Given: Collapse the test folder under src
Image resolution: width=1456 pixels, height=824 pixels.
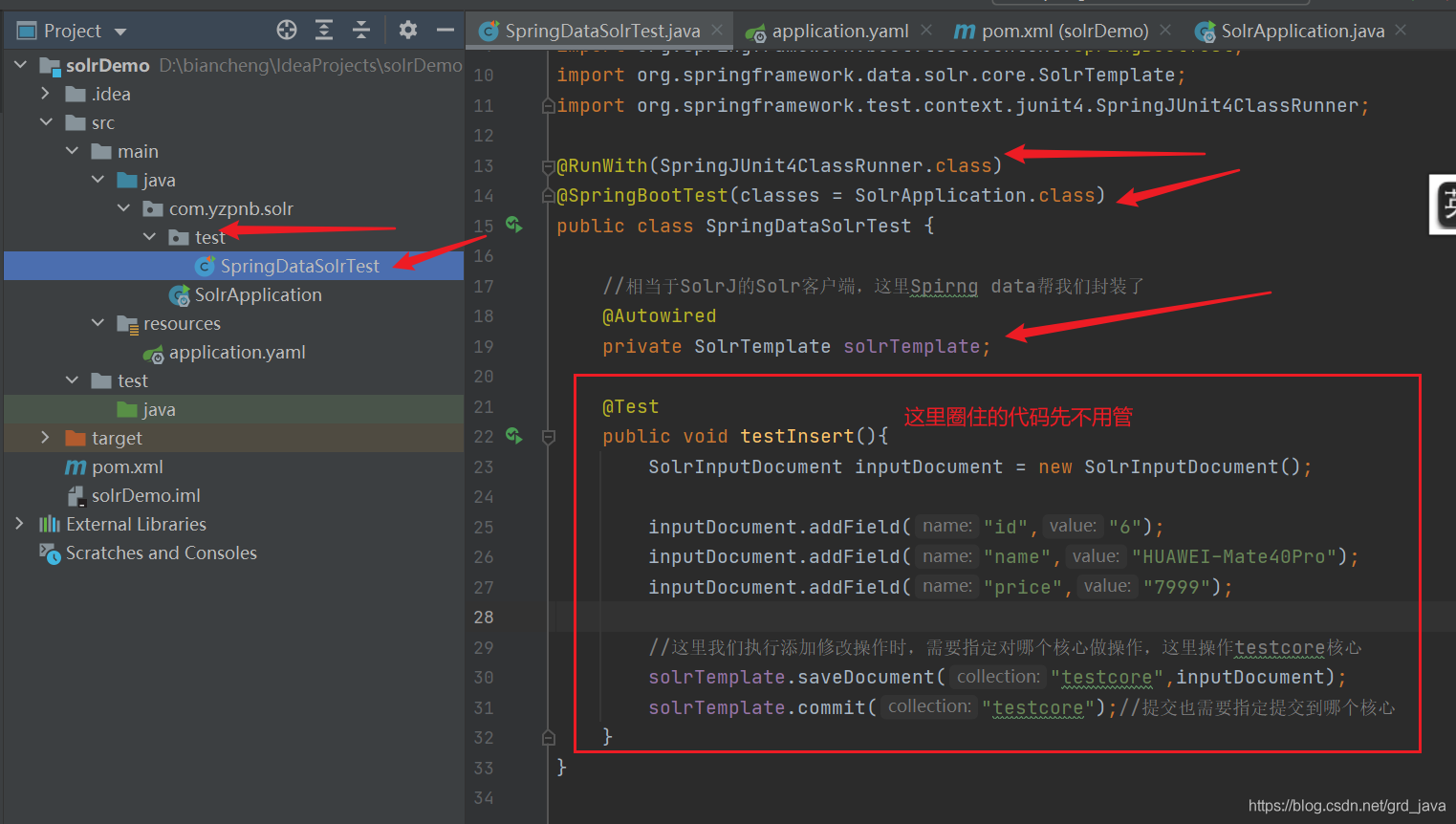Looking at the screenshot, I should 72,380.
